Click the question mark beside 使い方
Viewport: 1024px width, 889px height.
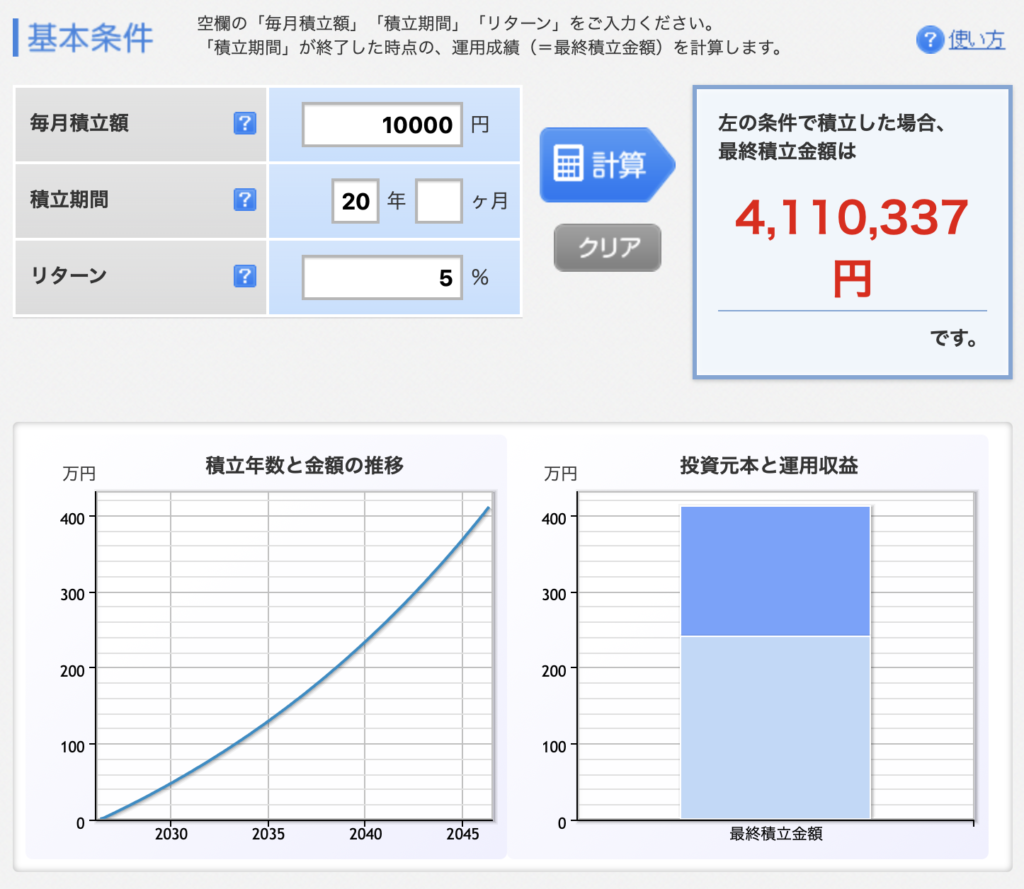[x=929, y=40]
